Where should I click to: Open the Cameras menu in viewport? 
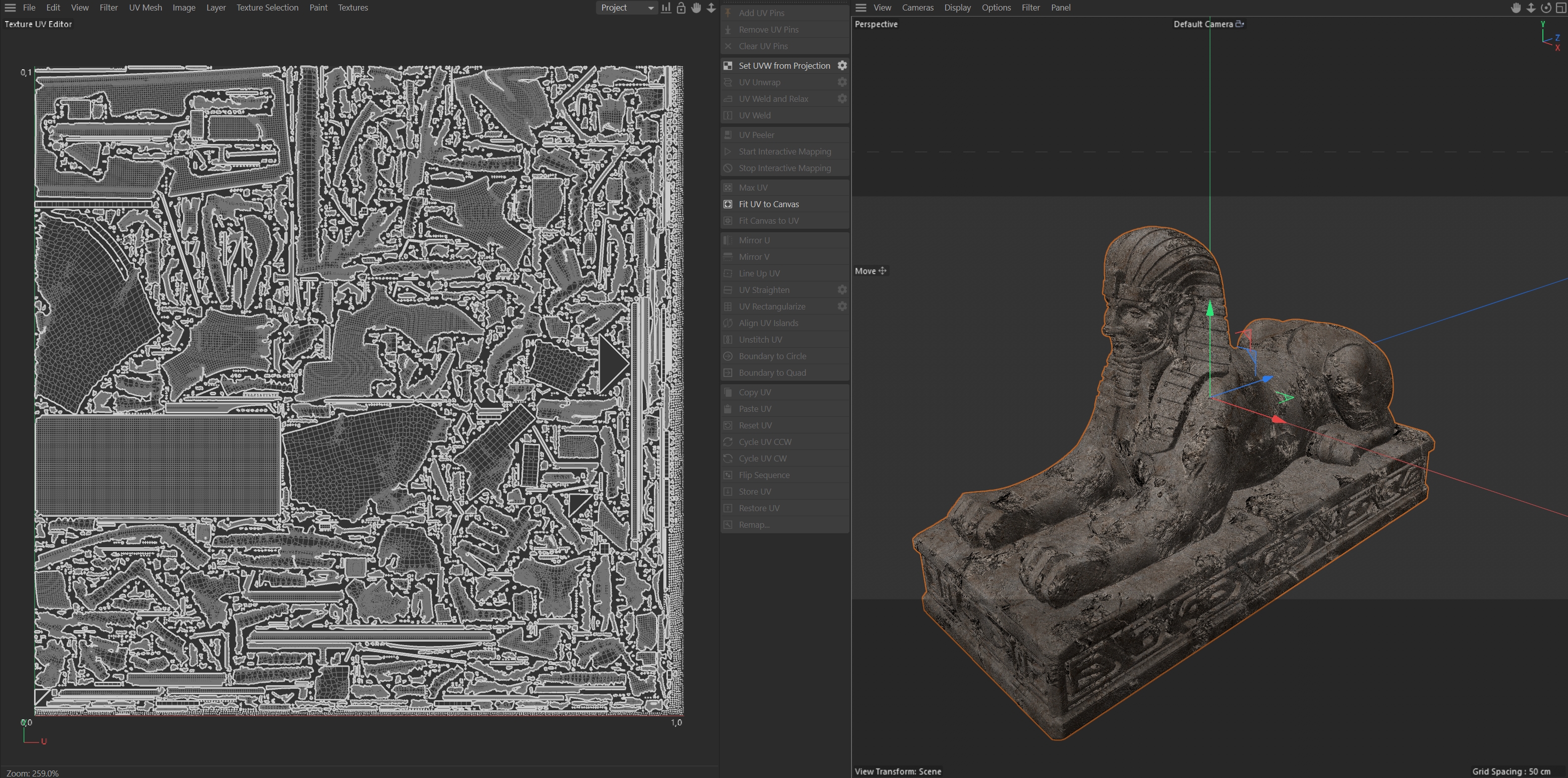917,8
